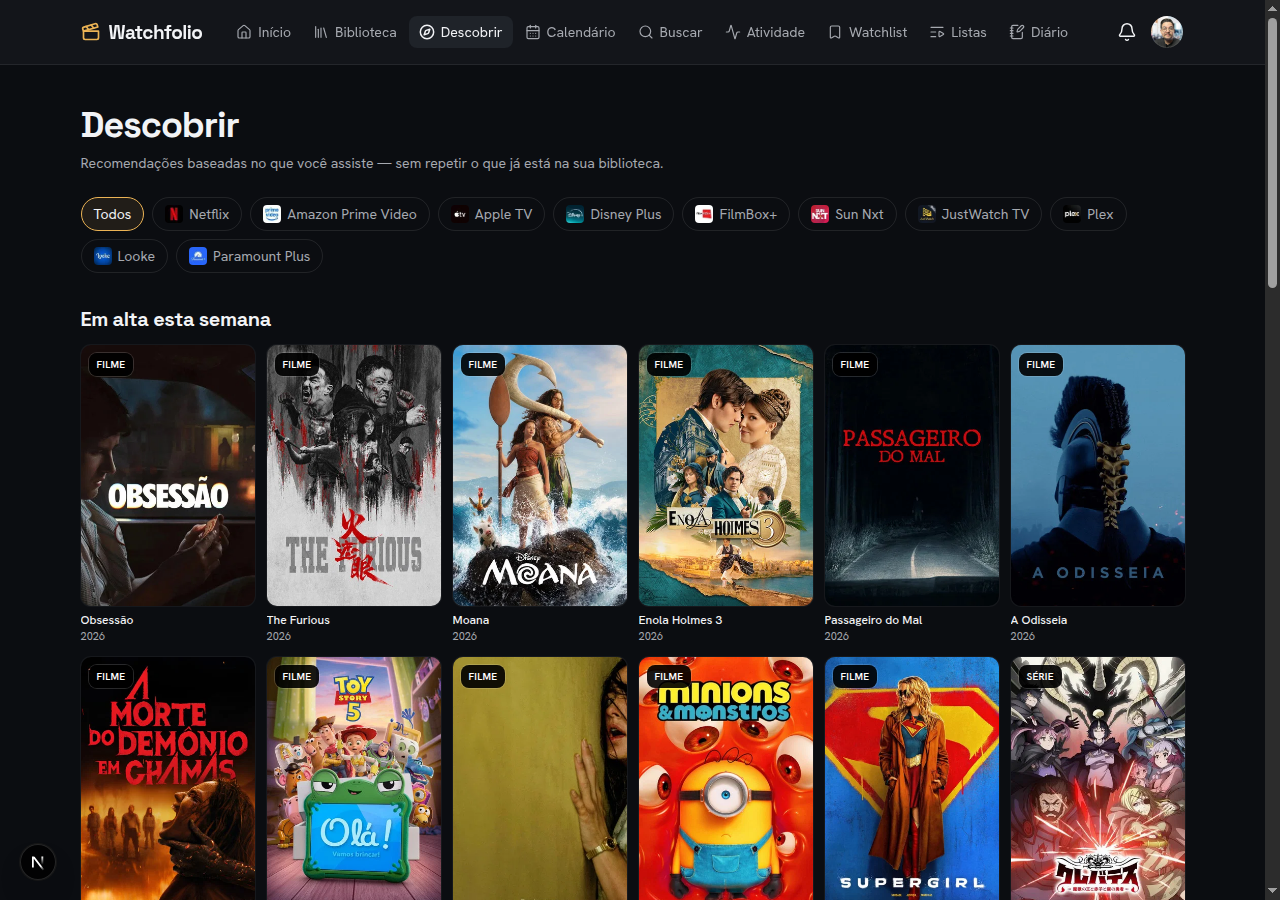This screenshot has width=1280, height=900.
Task: Click the Moana title text
Action: 471,620
